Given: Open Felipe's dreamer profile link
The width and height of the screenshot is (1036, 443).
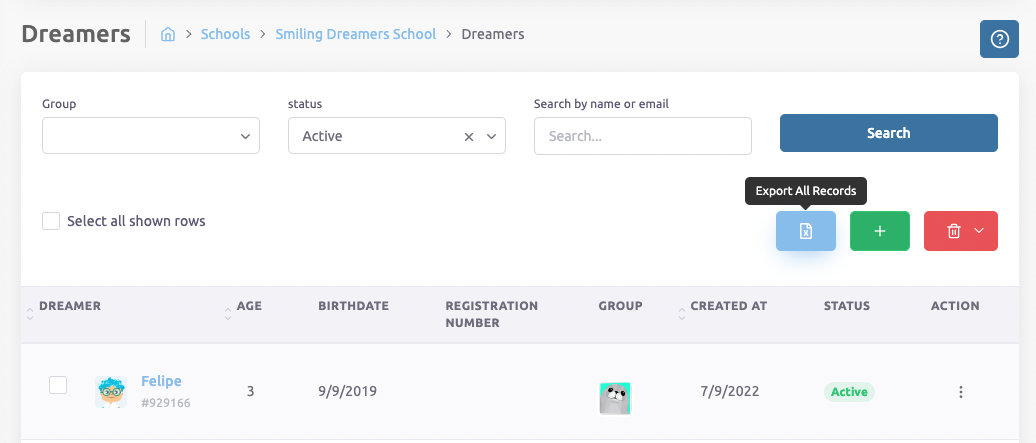Looking at the screenshot, I should coord(161,381).
